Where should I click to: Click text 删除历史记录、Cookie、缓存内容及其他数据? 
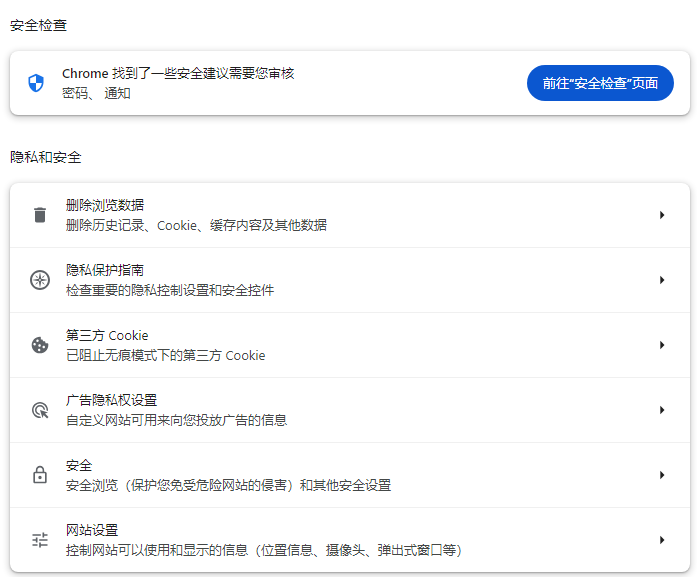(196, 225)
